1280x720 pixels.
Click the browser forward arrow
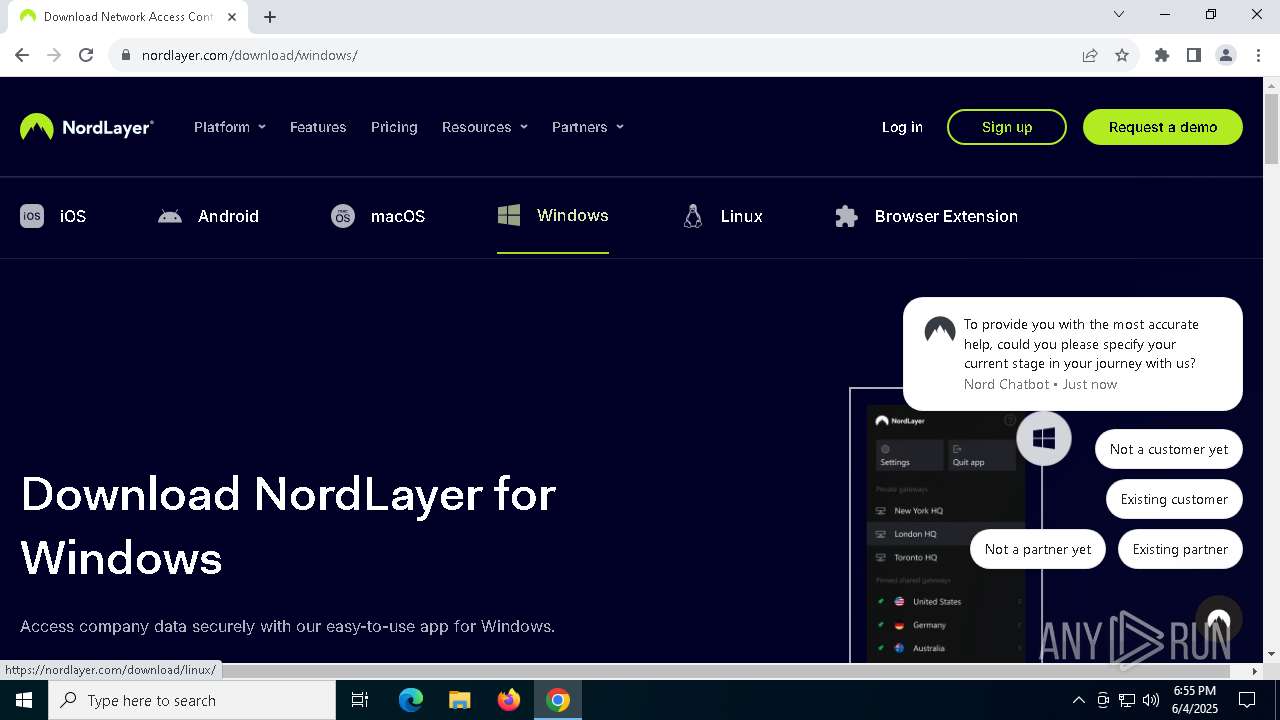click(x=54, y=55)
